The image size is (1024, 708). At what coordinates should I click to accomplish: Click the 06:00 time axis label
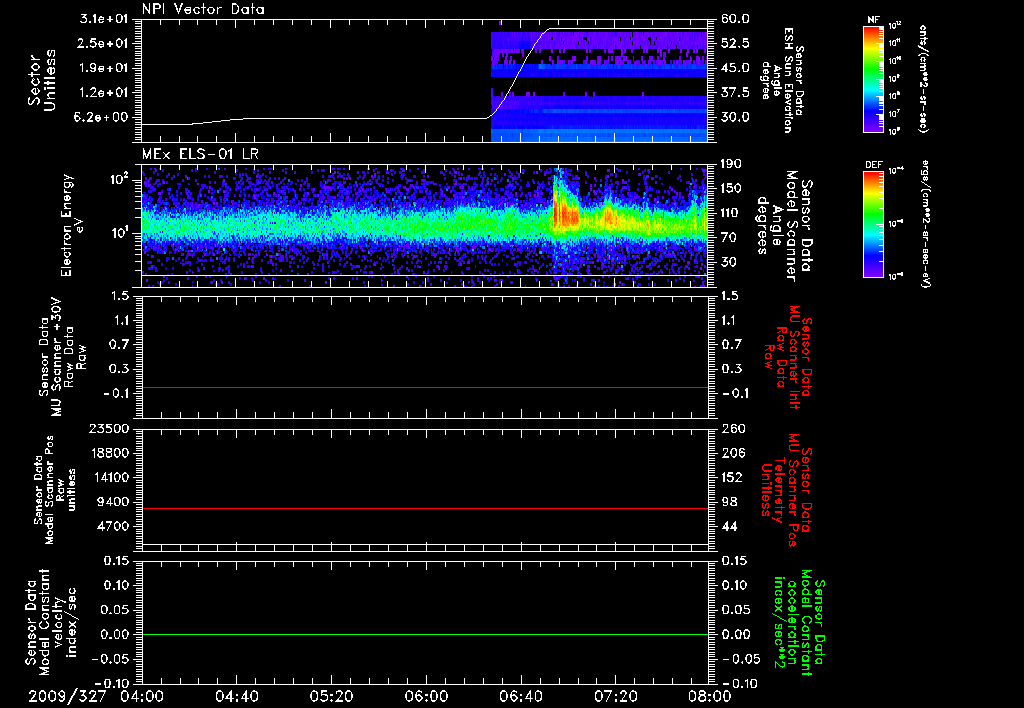pyautogui.click(x=426, y=694)
